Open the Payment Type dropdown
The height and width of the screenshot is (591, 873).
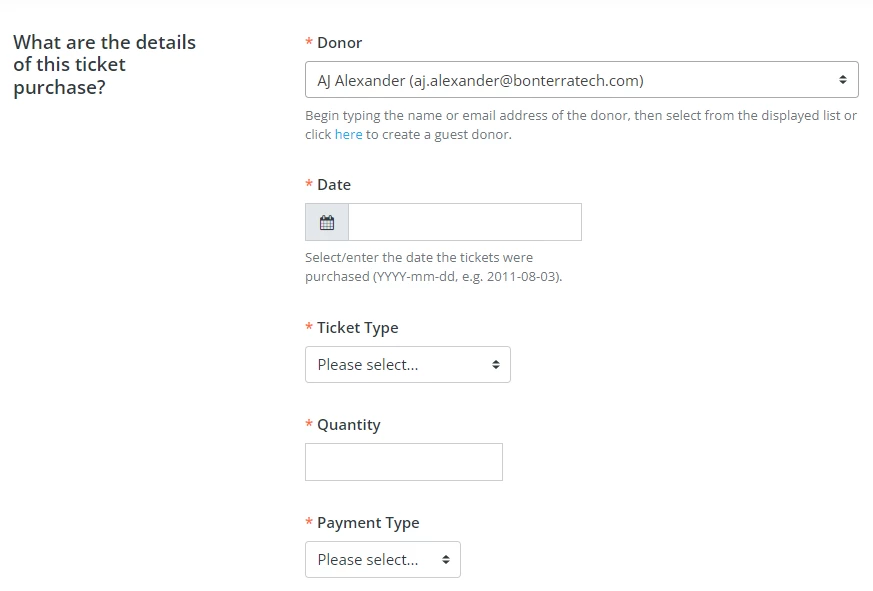coord(383,559)
